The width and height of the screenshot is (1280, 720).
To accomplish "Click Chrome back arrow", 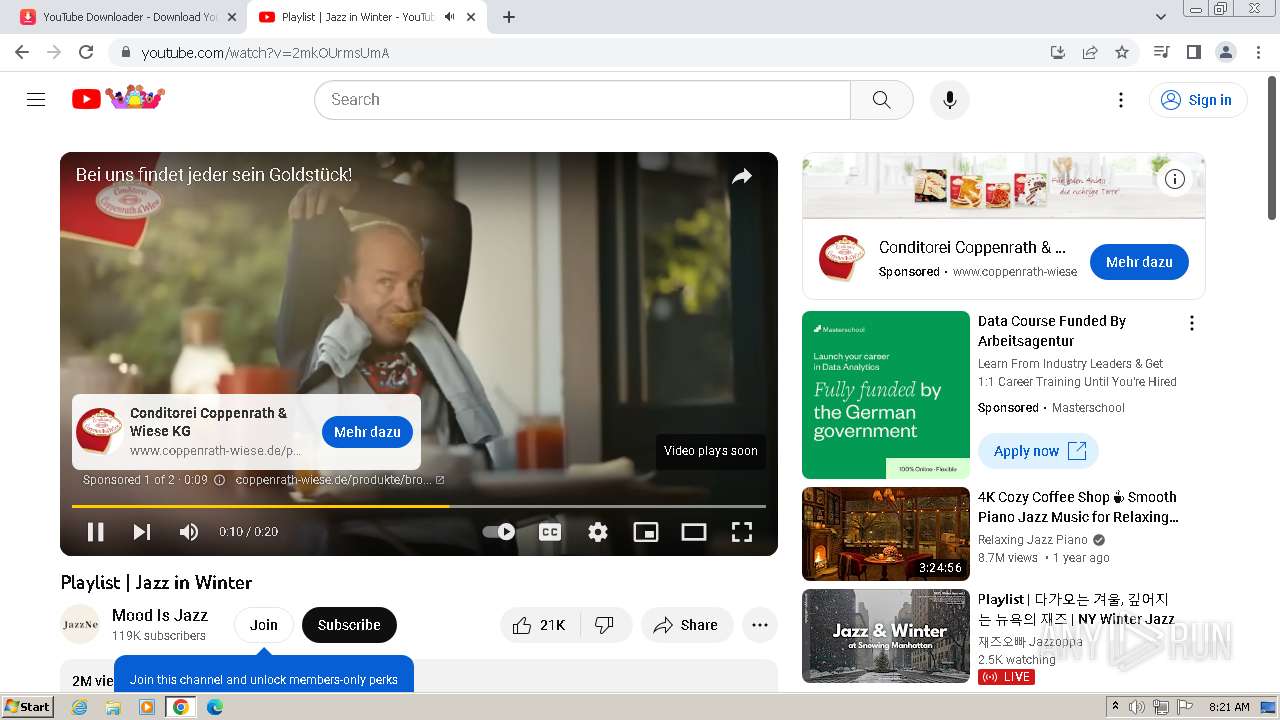I will pos(22,52).
